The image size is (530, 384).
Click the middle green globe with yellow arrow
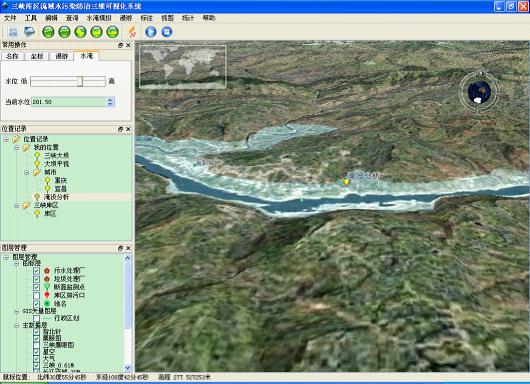point(80,32)
